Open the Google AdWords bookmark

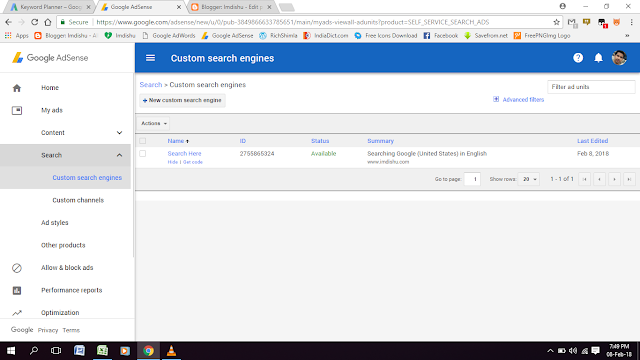[x=169, y=36]
